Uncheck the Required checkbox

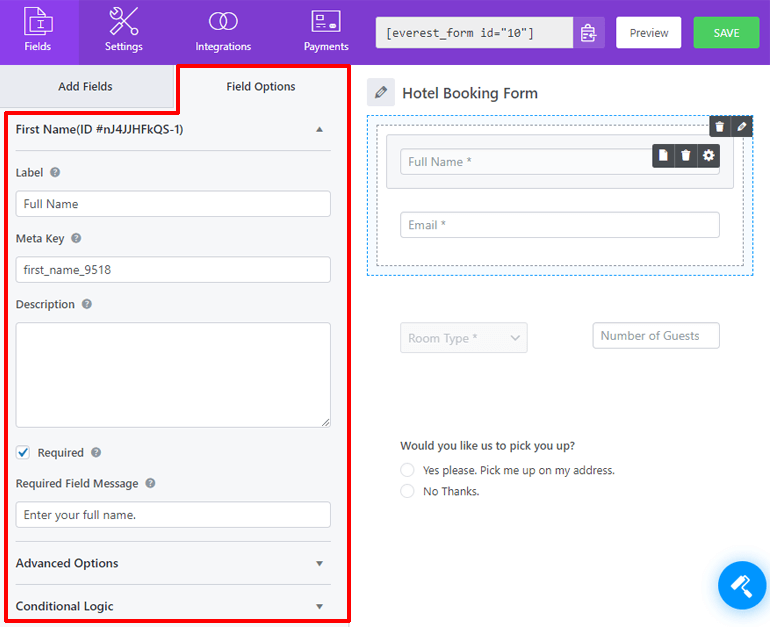23,452
